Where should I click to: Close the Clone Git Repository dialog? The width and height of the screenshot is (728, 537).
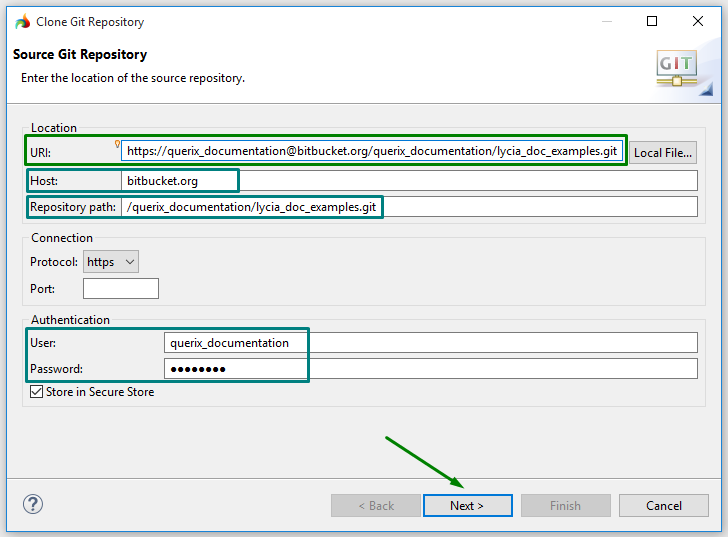[x=698, y=21]
